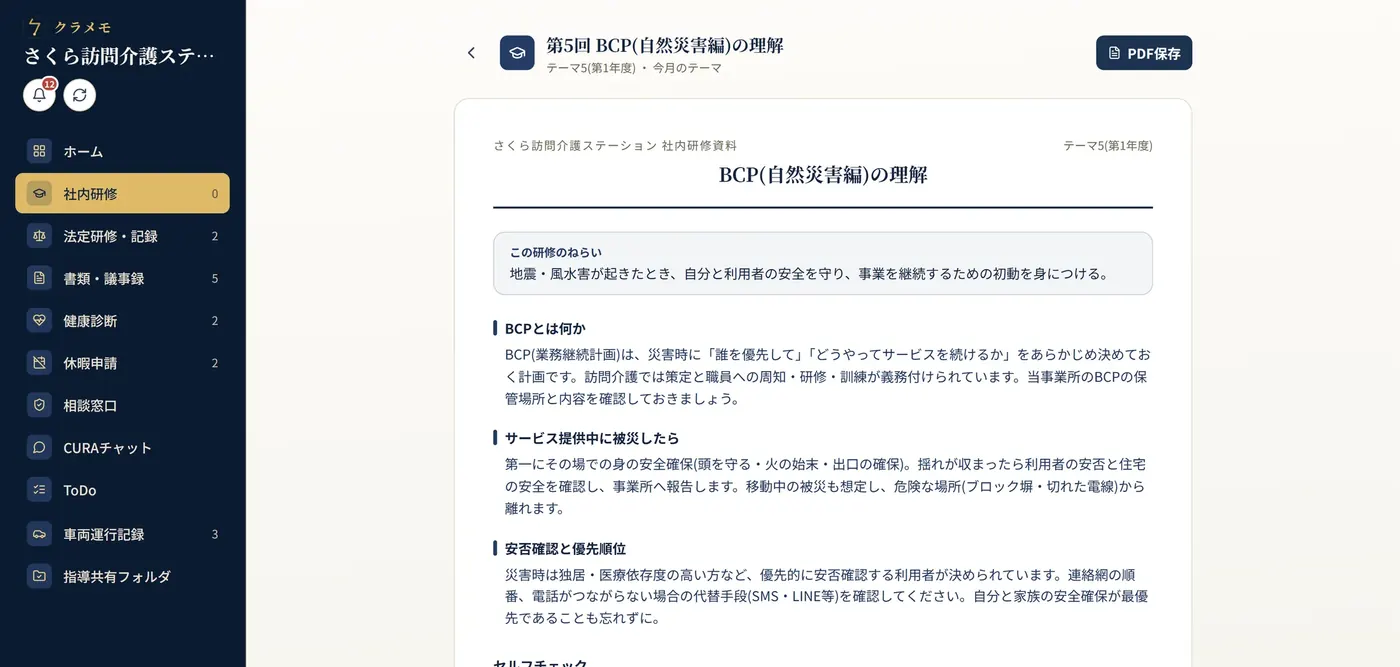Click the count 0 beside 社内研修
The image size is (1400, 667).
pos(215,193)
